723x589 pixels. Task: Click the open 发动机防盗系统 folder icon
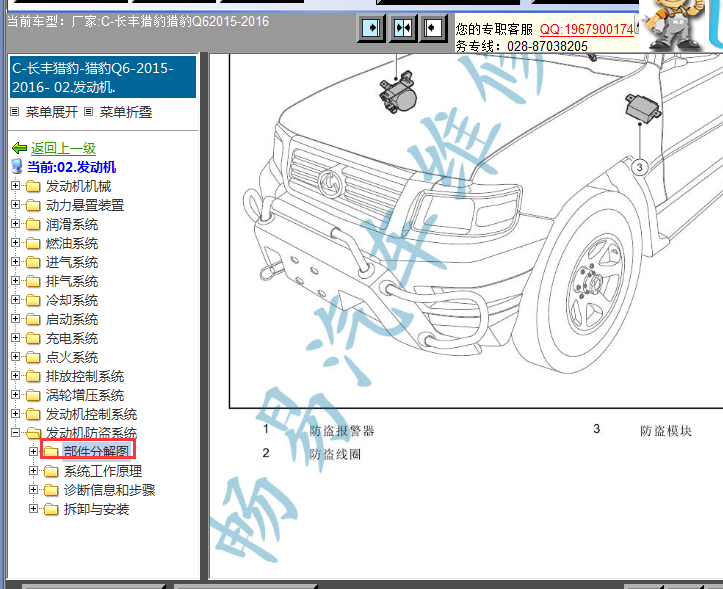click(33, 433)
